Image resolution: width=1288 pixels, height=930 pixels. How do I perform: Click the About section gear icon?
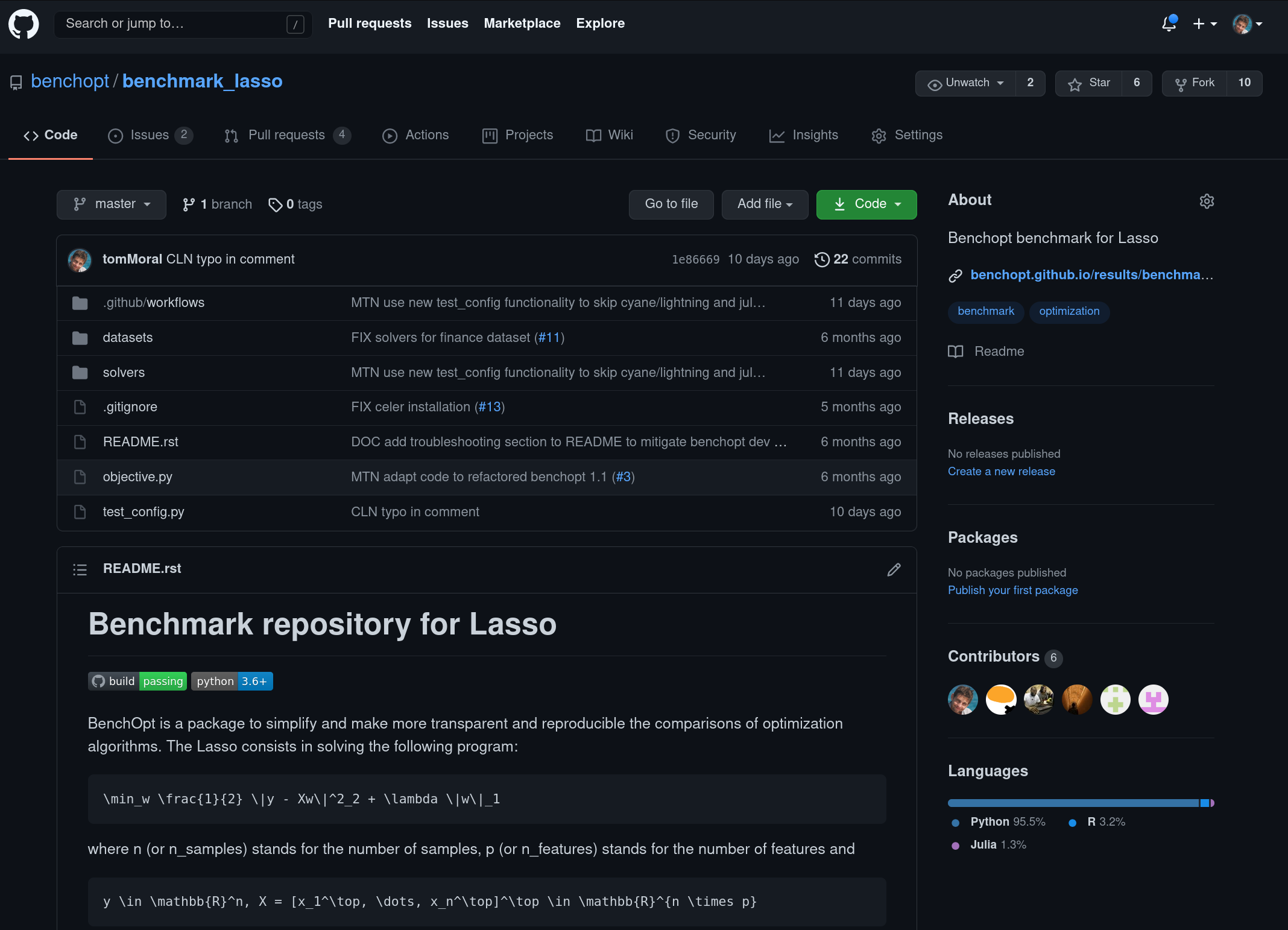tap(1207, 201)
